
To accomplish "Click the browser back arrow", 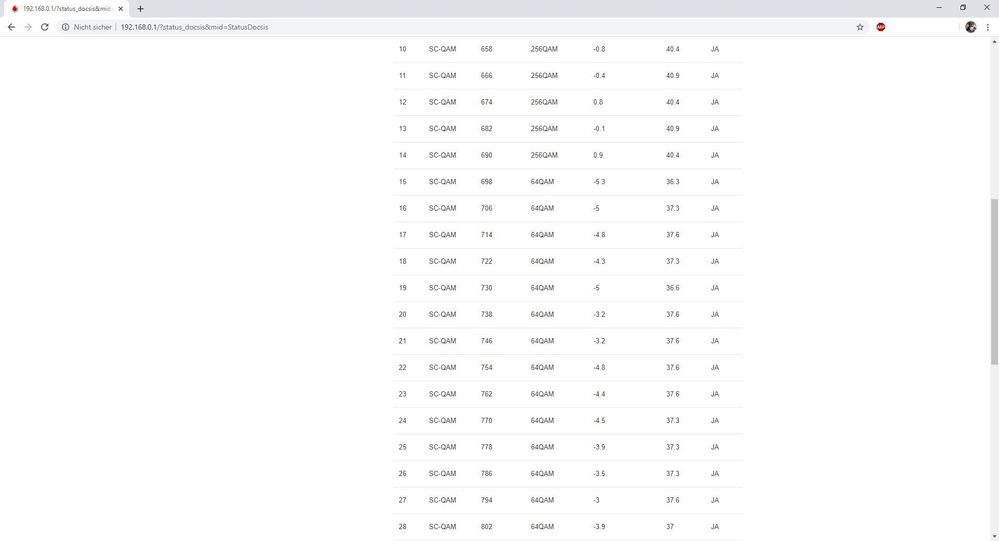I will point(11,27).
